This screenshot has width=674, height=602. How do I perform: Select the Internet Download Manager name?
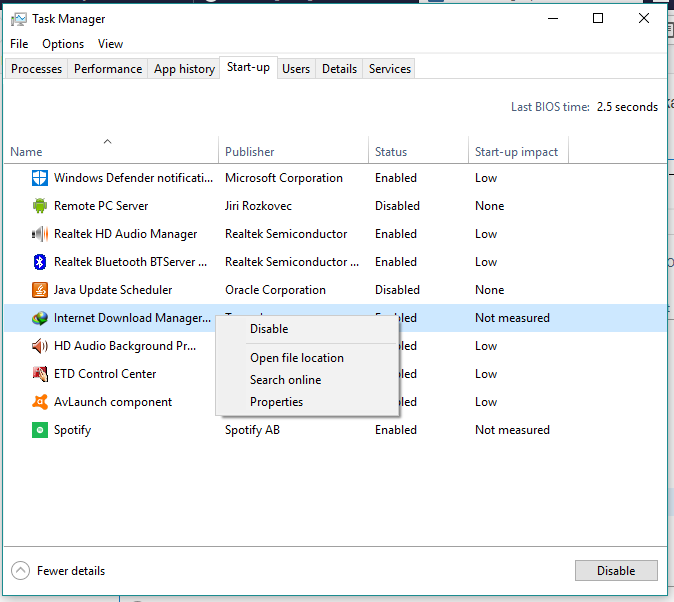(x=132, y=318)
